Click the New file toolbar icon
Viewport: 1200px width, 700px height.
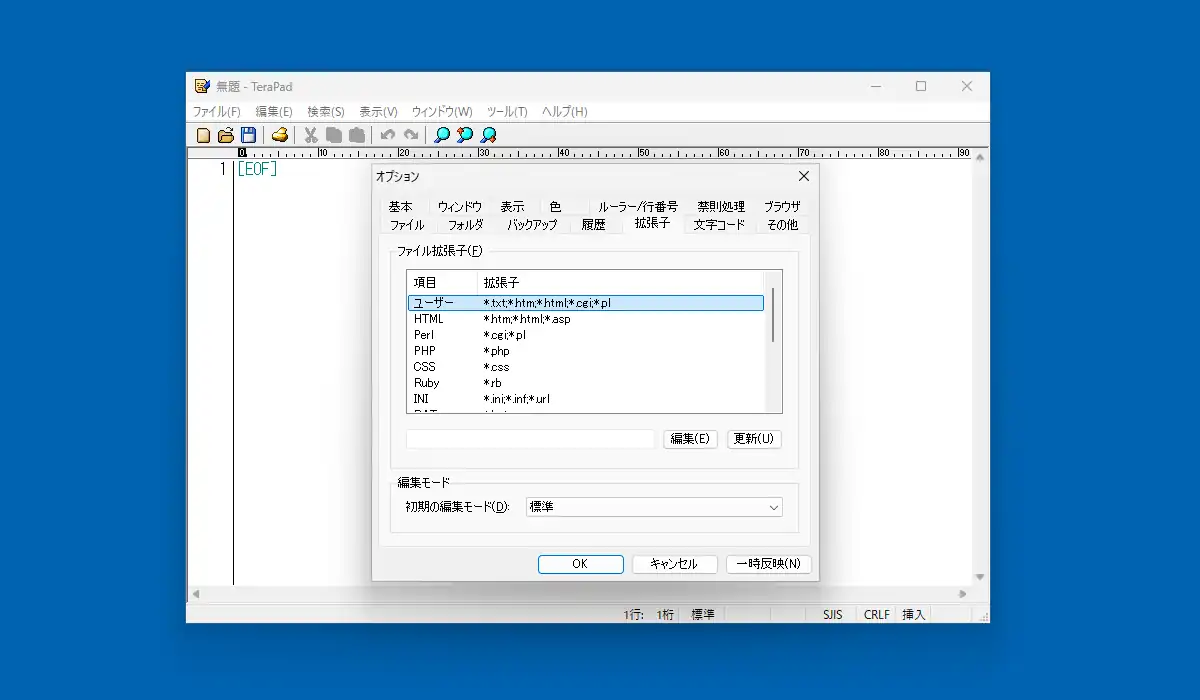204,135
